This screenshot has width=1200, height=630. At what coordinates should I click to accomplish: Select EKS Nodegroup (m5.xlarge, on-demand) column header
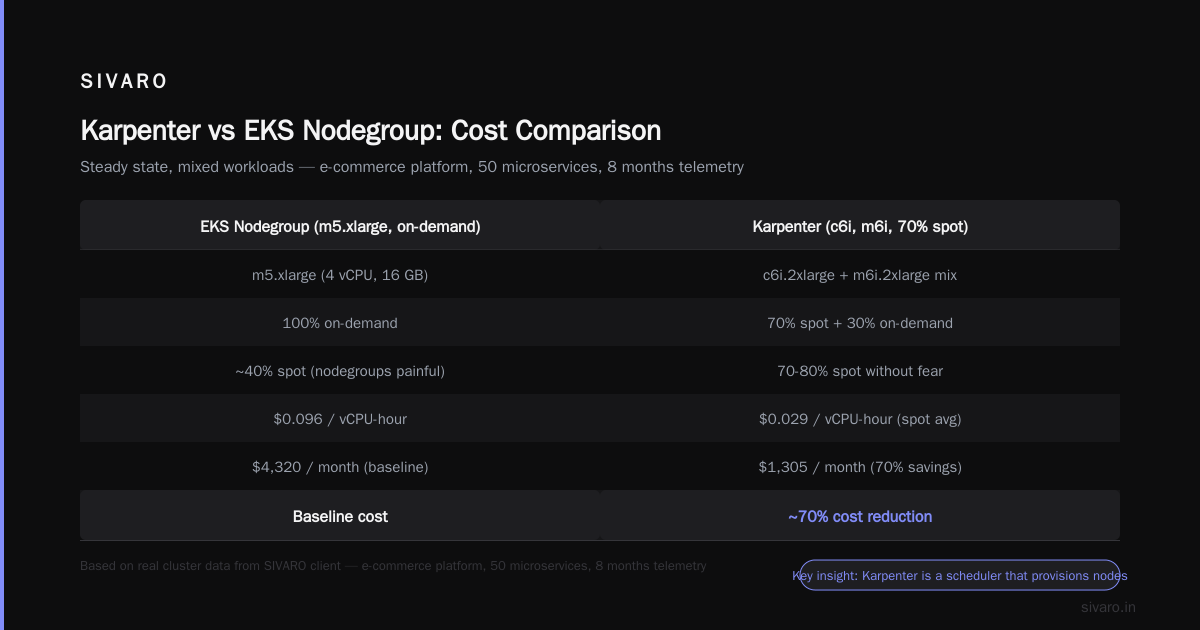pos(340,227)
